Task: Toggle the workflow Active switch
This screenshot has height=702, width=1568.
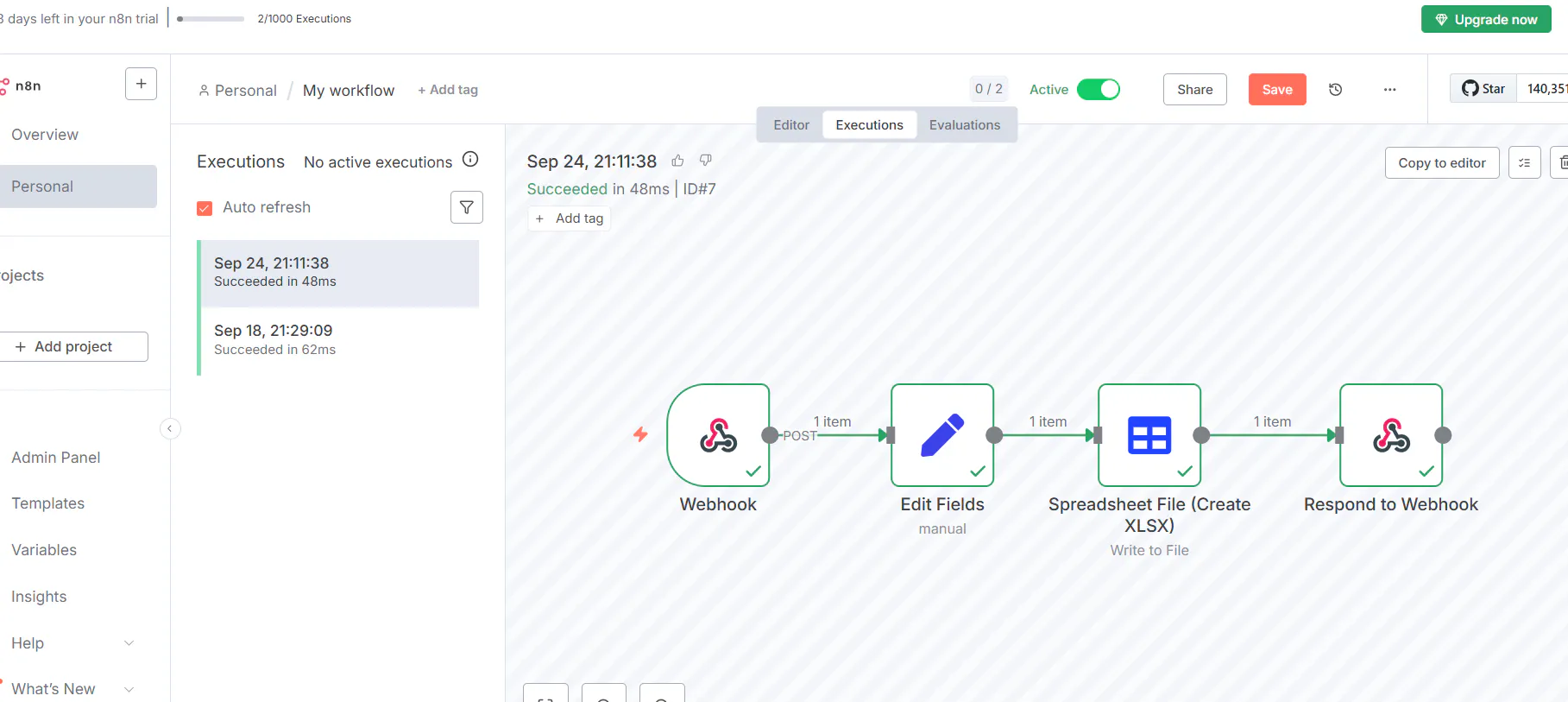Action: pyautogui.click(x=1099, y=90)
